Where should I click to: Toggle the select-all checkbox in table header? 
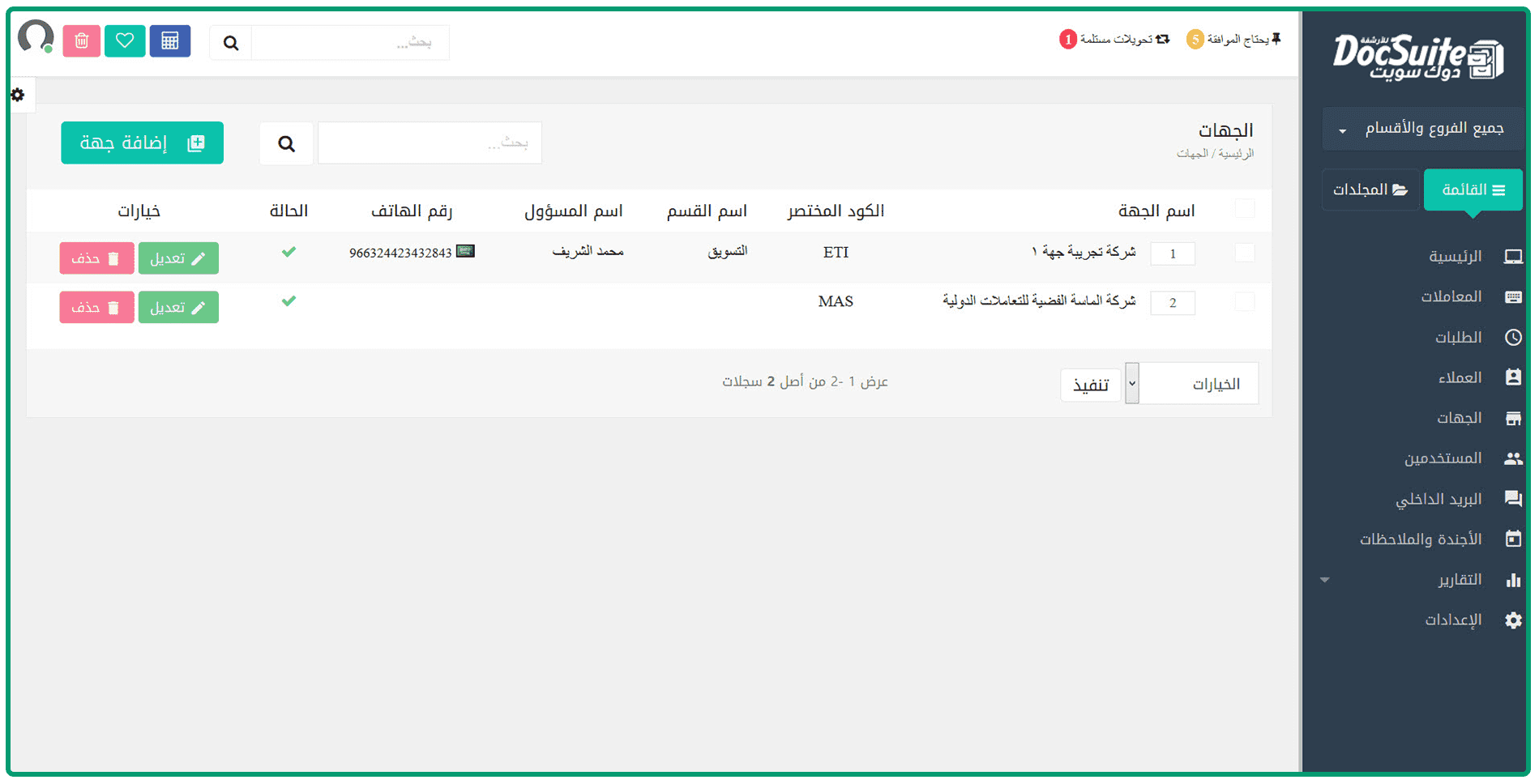click(x=1244, y=209)
